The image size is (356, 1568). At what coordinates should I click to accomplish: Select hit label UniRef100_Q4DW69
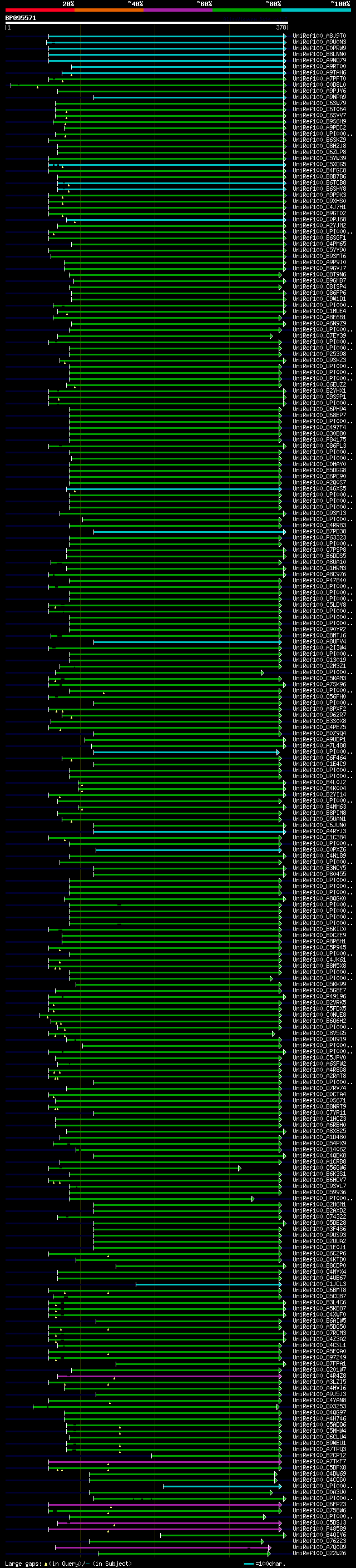[x=319, y=1473]
